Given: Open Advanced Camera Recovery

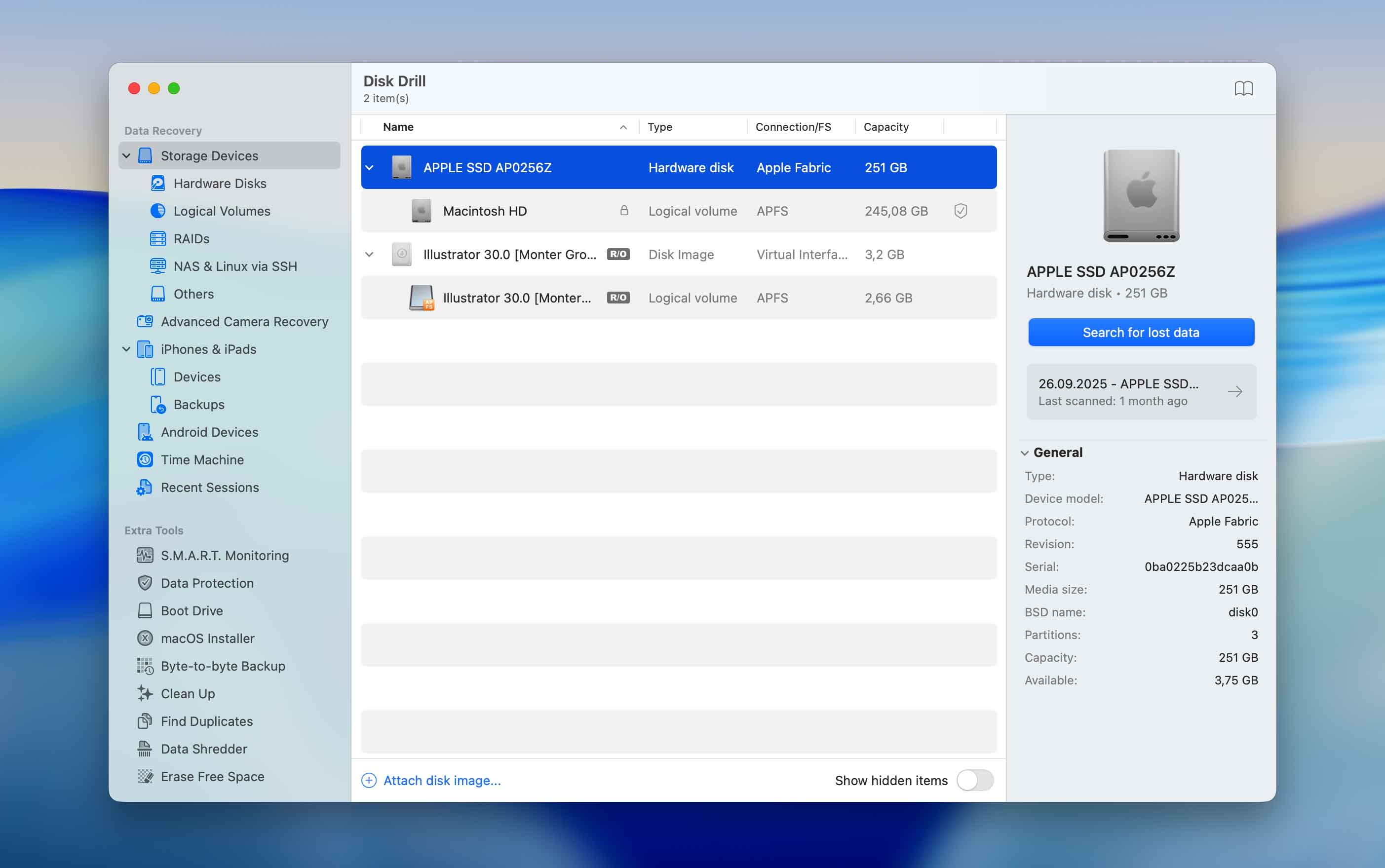Looking at the screenshot, I should click(244, 321).
